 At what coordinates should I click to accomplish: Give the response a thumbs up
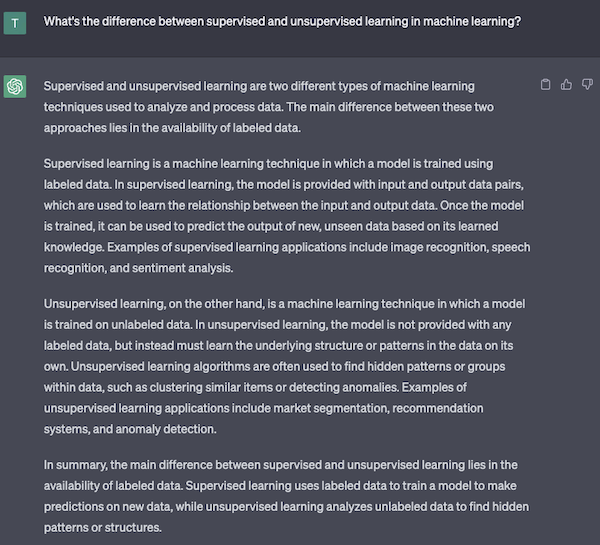click(x=566, y=84)
